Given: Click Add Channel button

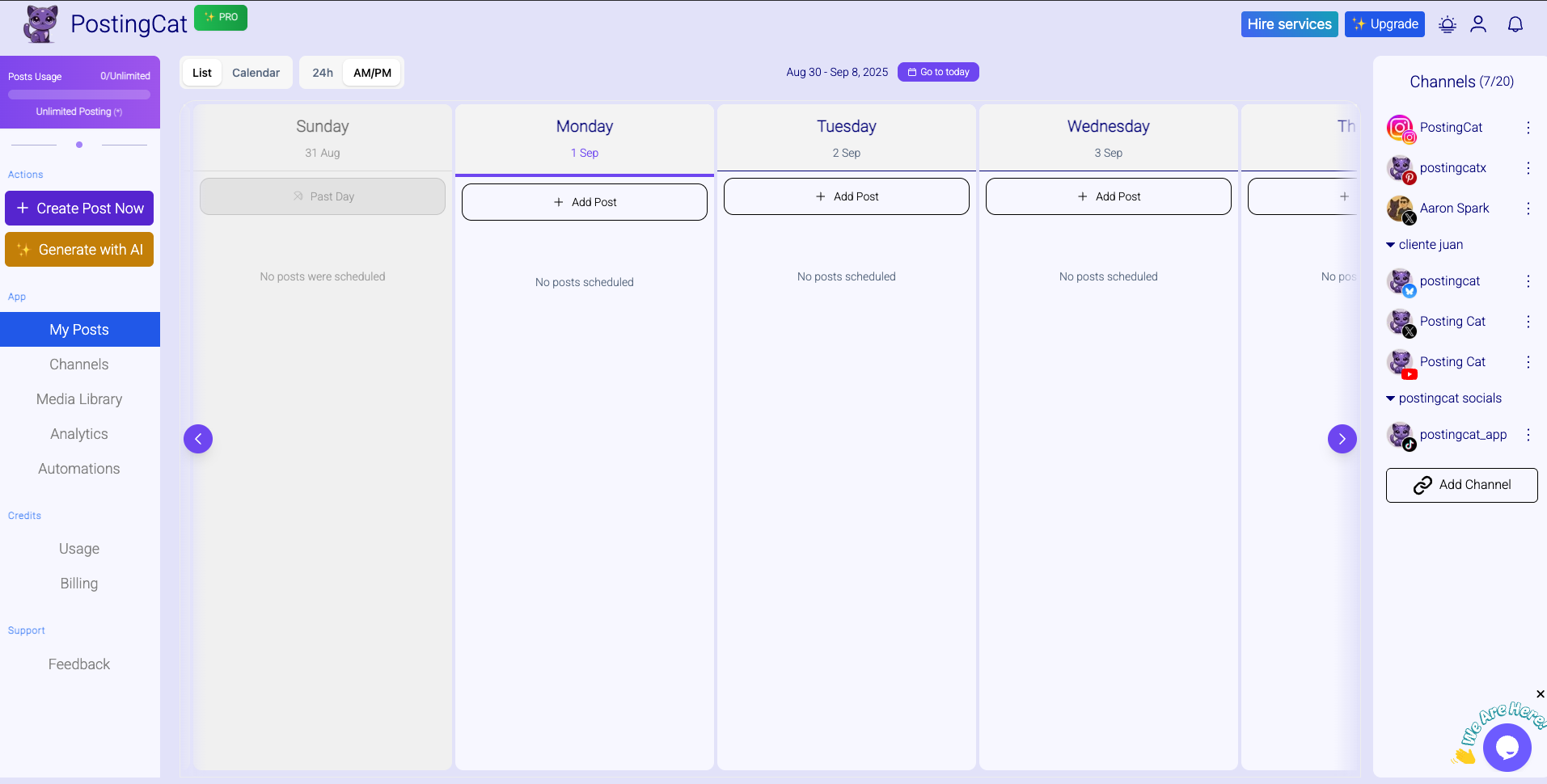Looking at the screenshot, I should pos(1462,485).
